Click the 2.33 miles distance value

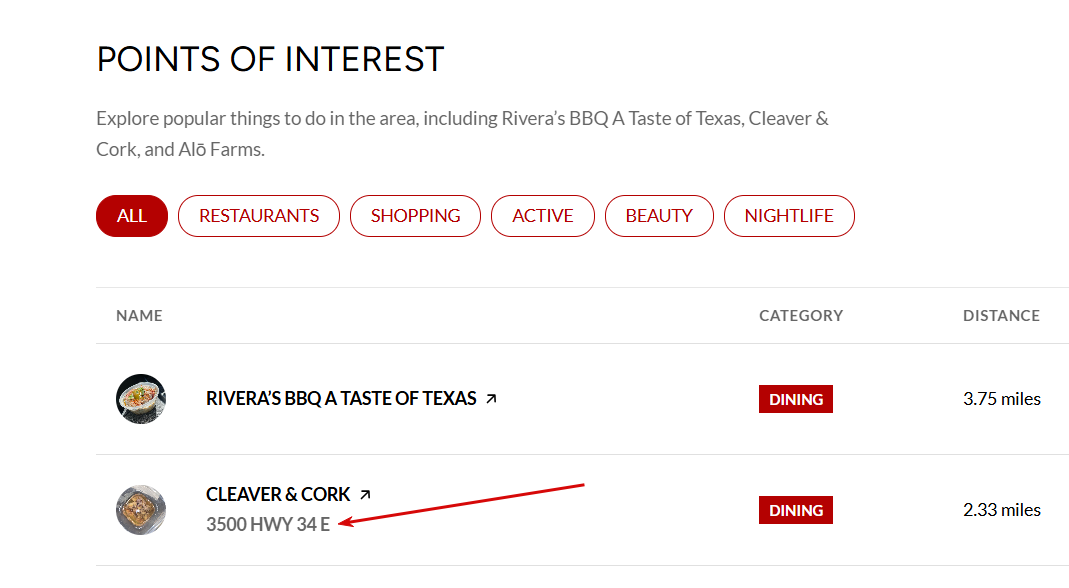(x=1002, y=510)
